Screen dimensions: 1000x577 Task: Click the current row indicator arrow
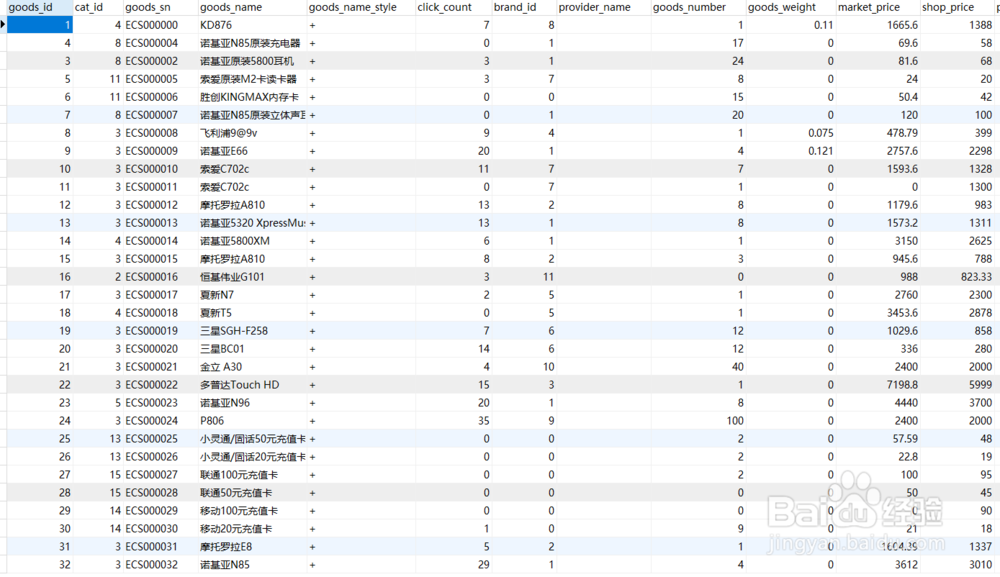(3, 25)
